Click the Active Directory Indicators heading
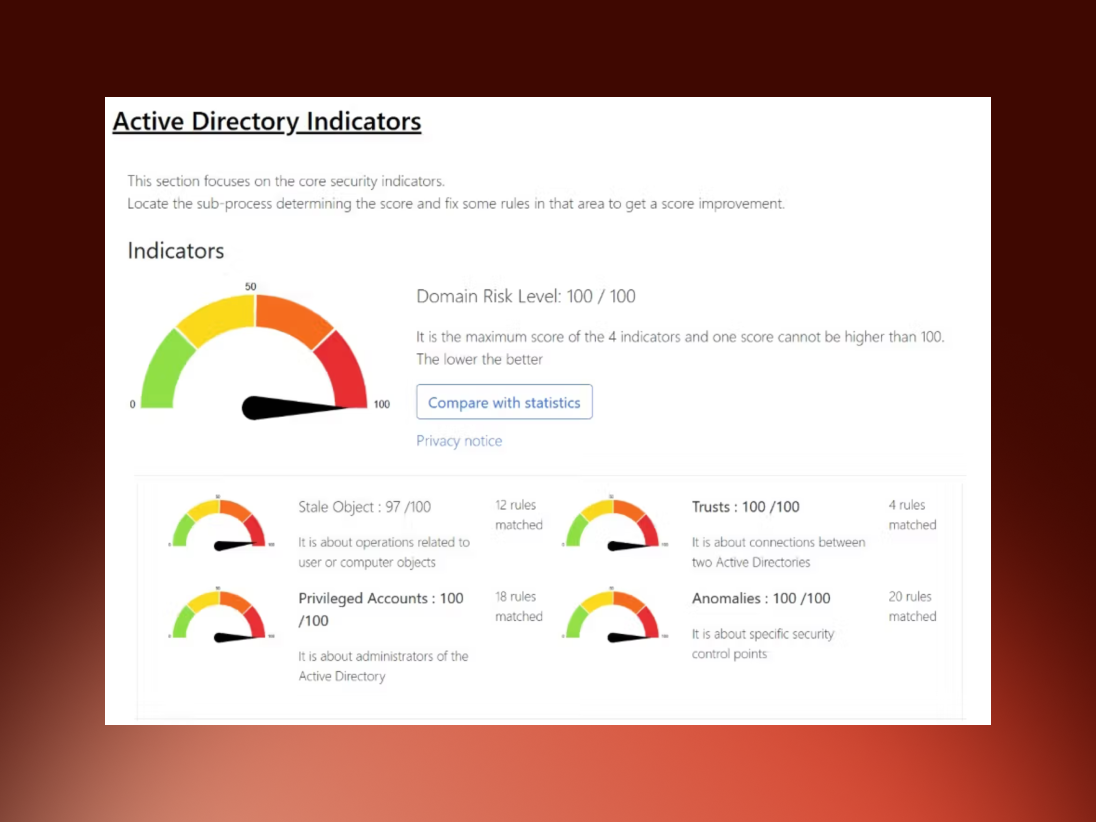The height and width of the screenshot is (822, 1096). point(267,122)
